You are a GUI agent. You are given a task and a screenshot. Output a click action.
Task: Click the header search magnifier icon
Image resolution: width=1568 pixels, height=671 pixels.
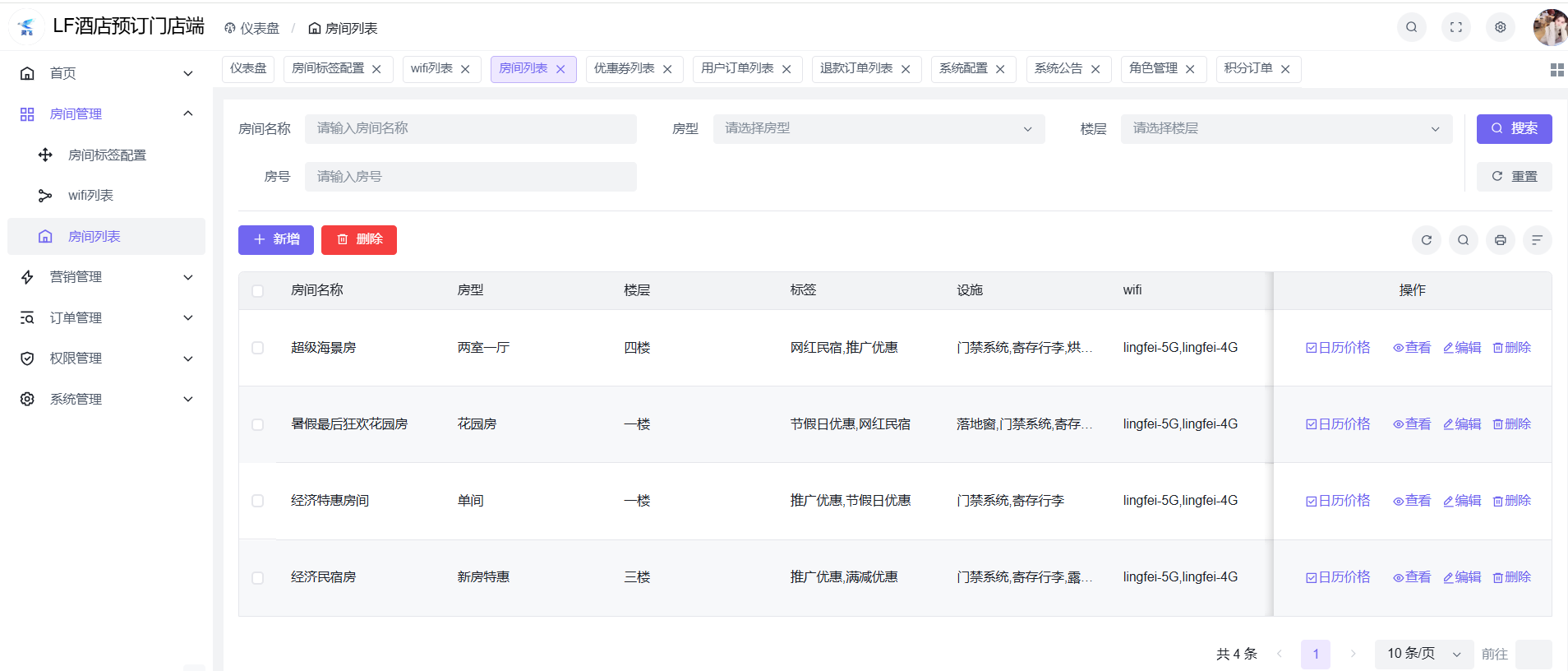coord(1412,27)
